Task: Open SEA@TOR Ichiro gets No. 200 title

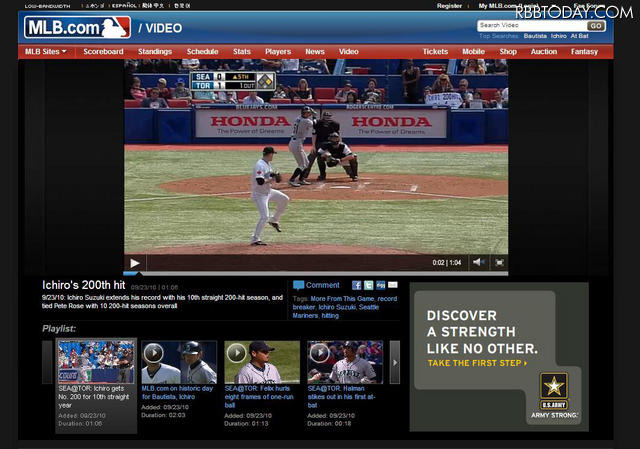Action: (x=94, y=397)
